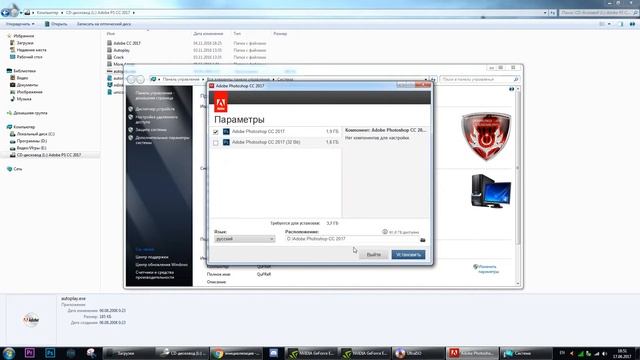Viewport: 640px width, 360px height.
Task: Switch to Chrome window in taskbar
Action: tap(237, 353)
